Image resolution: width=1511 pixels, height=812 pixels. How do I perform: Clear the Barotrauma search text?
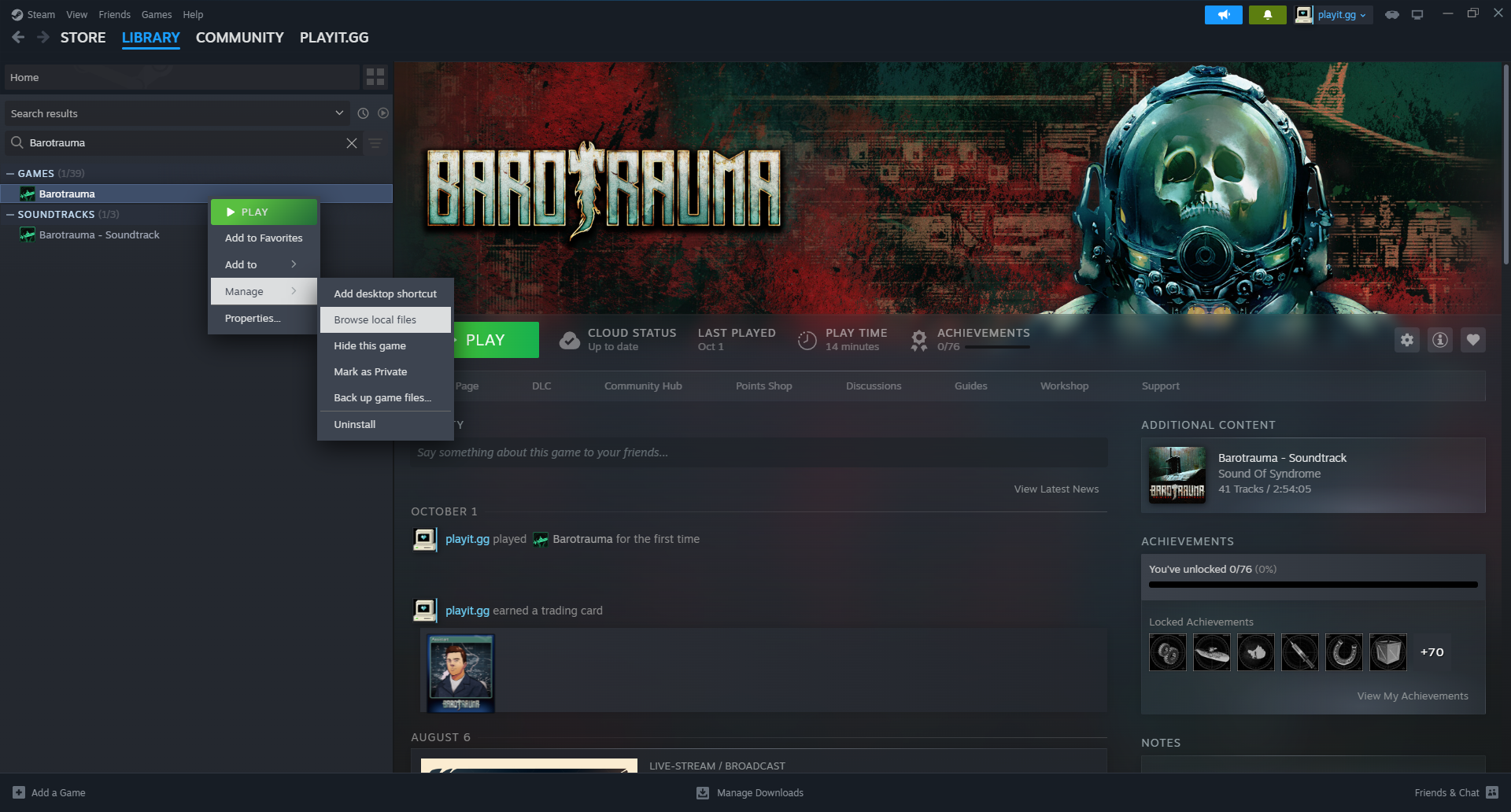click(352, 143)
